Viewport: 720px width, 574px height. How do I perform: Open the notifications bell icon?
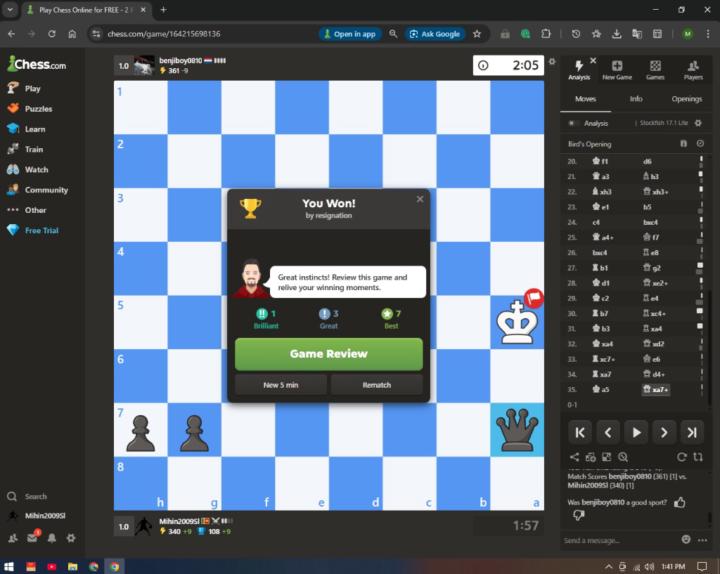pyautogui.click(x=52, y=537)
